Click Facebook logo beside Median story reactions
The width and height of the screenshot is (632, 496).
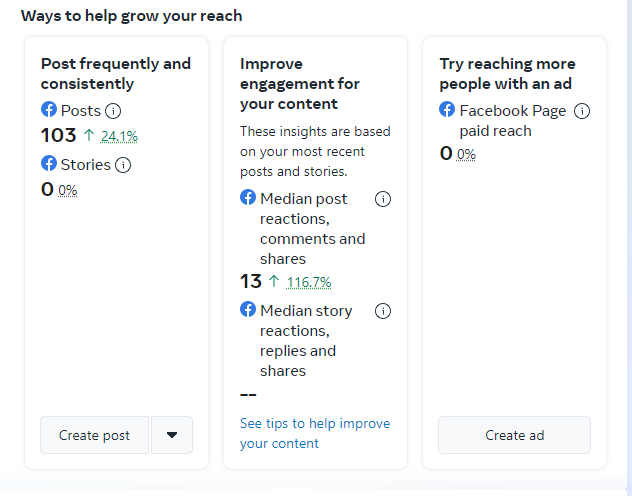(x=248, y=310)
